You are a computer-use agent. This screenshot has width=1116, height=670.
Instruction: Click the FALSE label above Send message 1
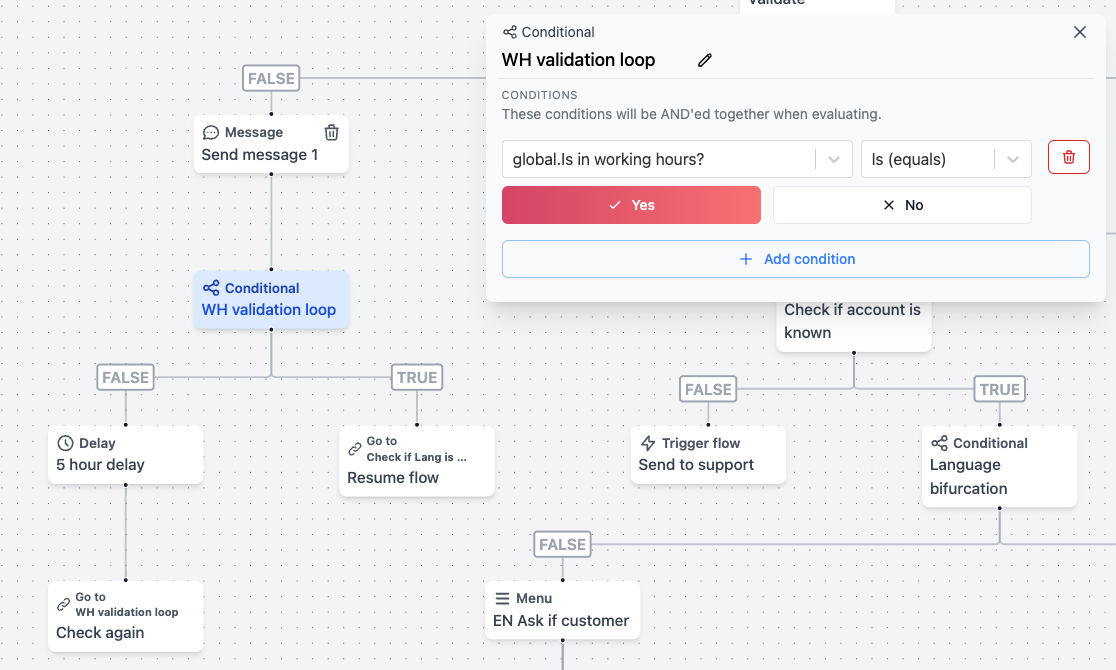pyautogui.click(x=270, y=77)
